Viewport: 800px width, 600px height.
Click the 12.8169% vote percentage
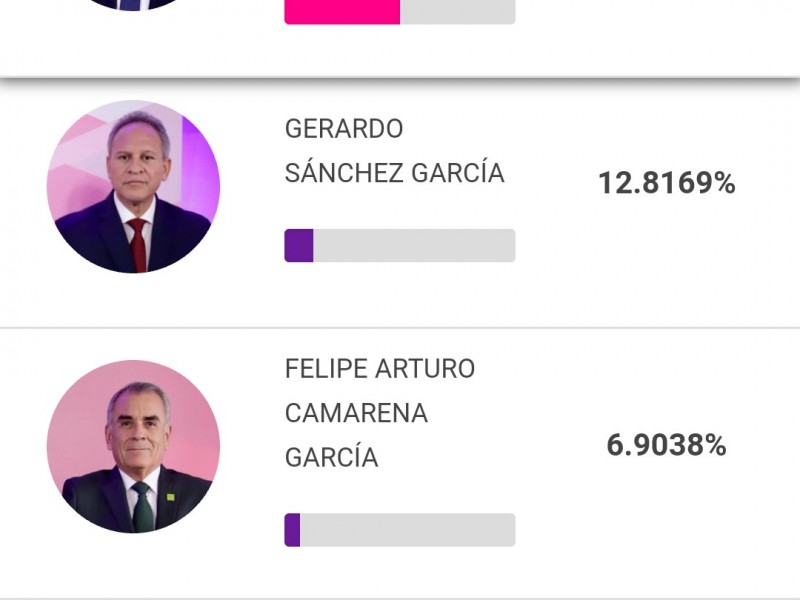[666, 183]
